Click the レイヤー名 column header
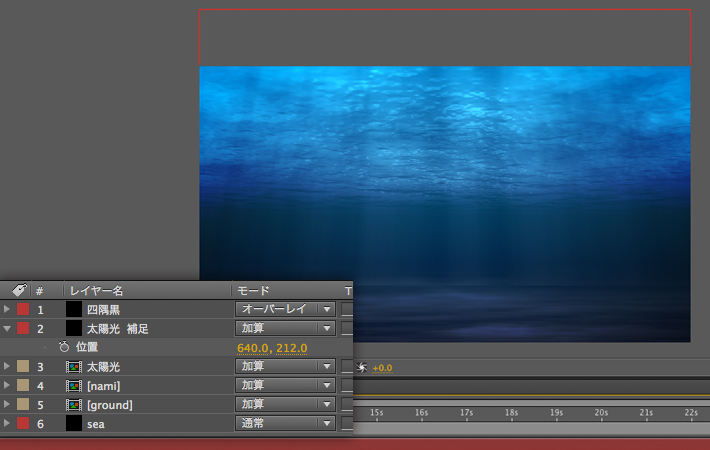 point(95,290)
